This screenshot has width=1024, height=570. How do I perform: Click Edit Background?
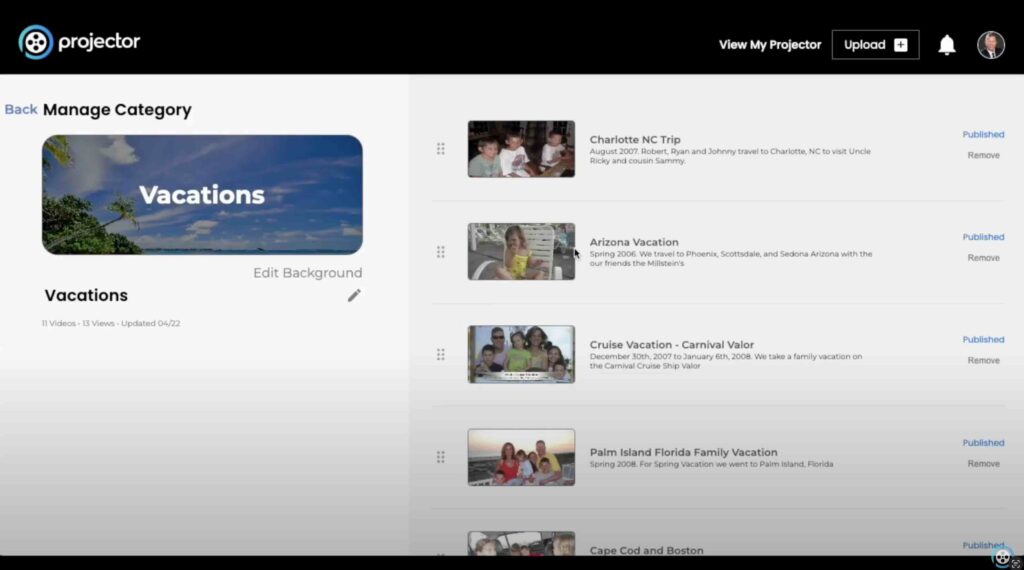(x=308, y=273)
